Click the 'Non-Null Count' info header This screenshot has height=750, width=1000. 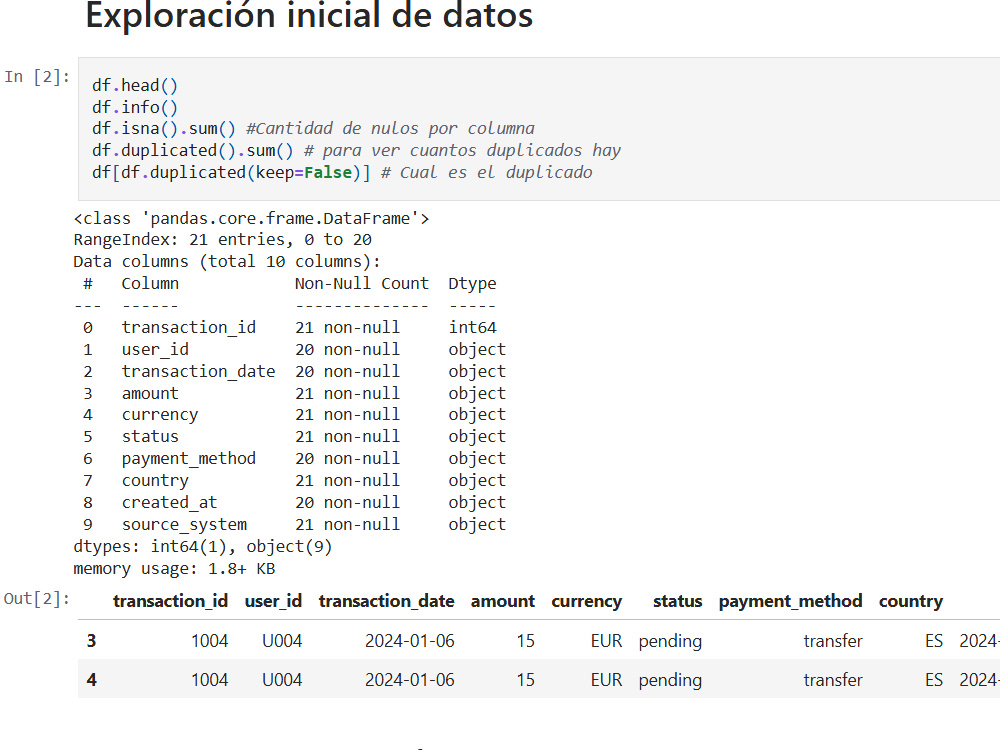point(362,284)
